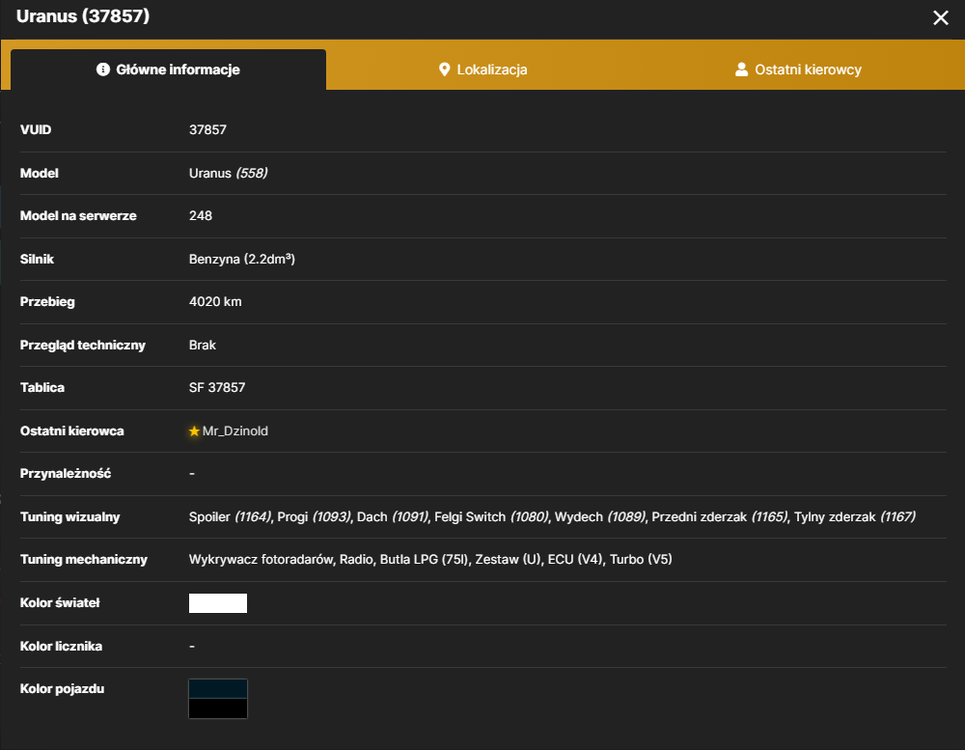Click the Kolor świateł row label
The height and width of the screenshot is (750, 965).
[60, 603]
